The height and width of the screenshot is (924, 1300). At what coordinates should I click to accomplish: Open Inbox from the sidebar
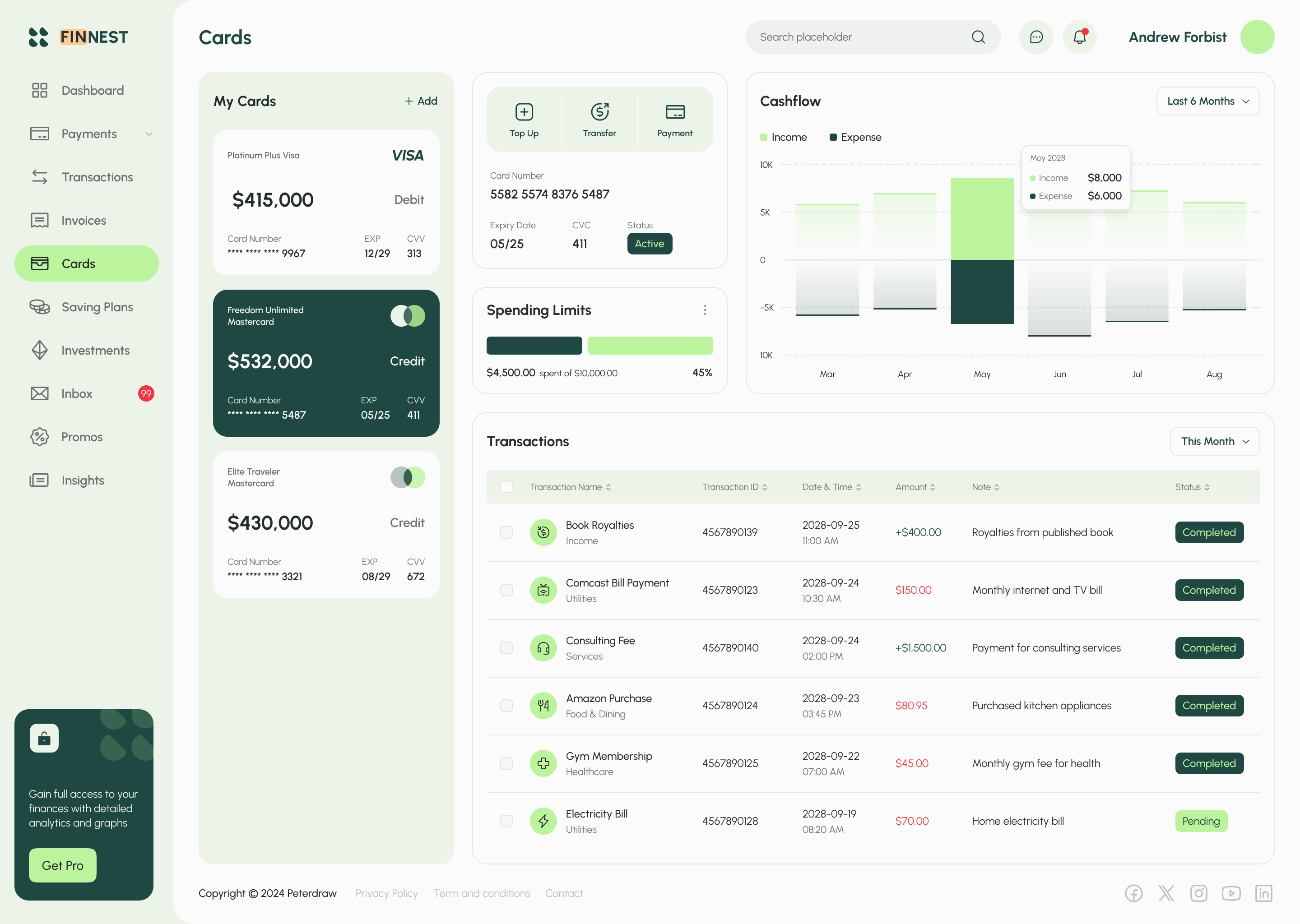(x=77, y=394)
